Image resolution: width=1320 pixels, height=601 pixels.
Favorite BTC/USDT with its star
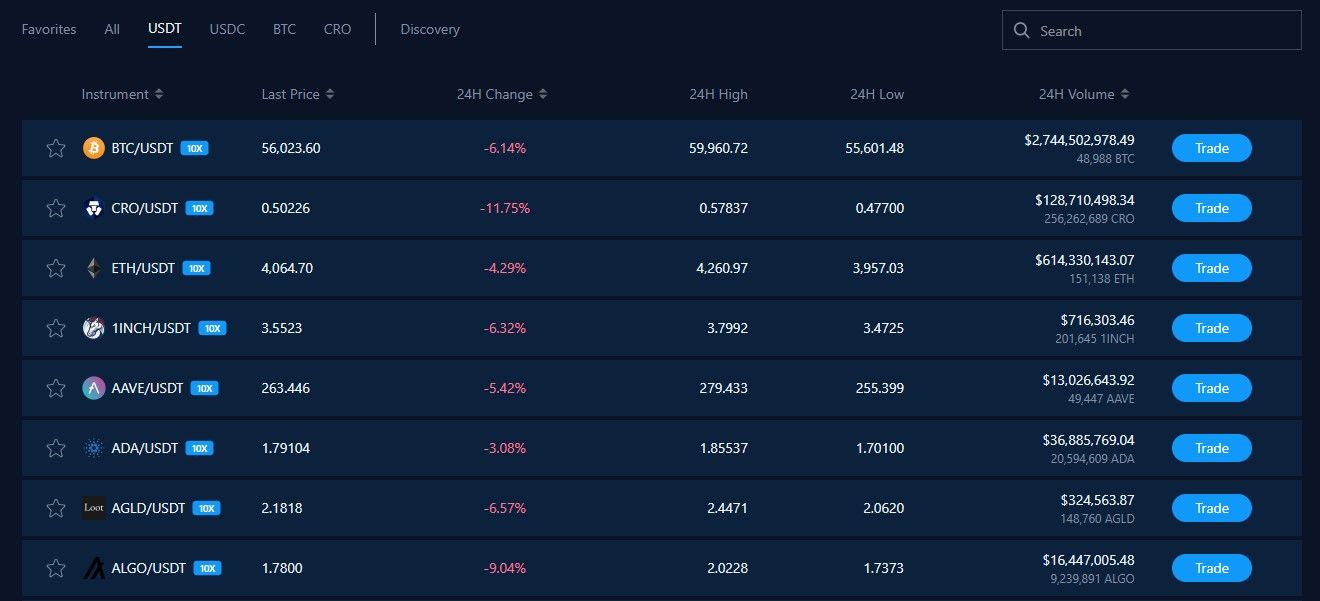(x=56, y=148)
